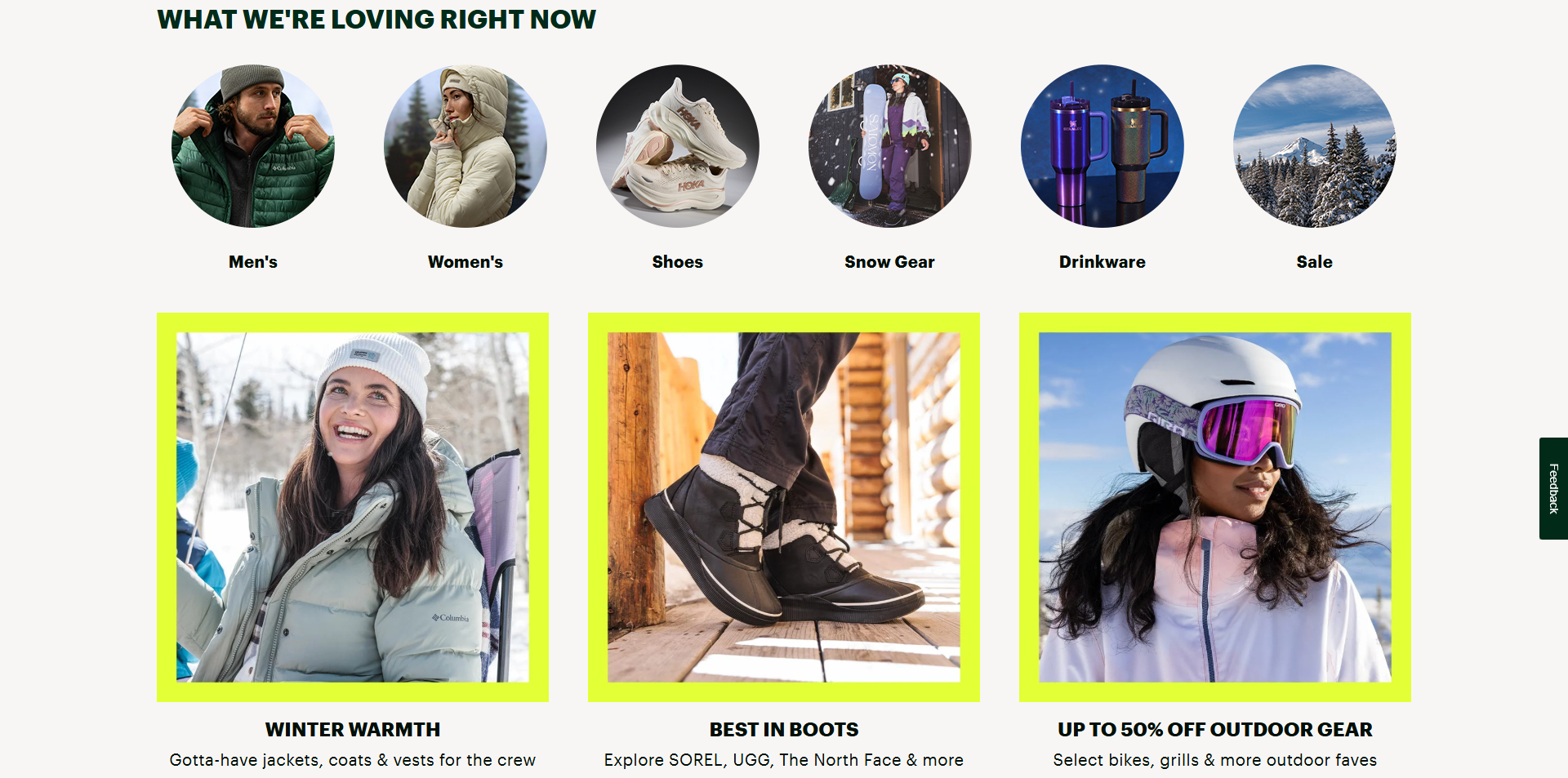Click UP TO 50% OFF OUTDOOR GEAR heading
This screenshot has height=778, width=1568.
click(1215, 729)
